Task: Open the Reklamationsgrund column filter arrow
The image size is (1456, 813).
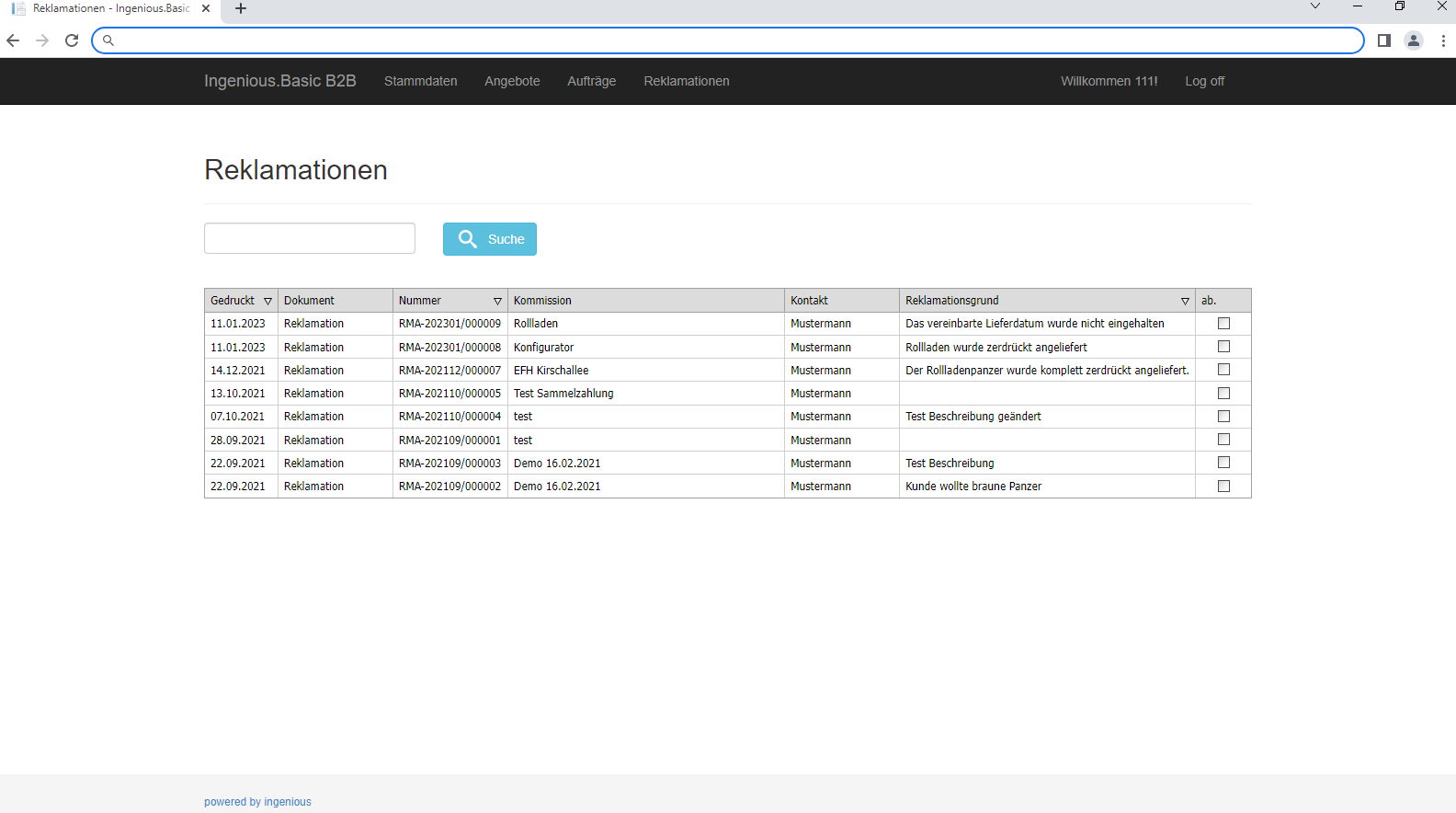Action: tap(1185, 301)
